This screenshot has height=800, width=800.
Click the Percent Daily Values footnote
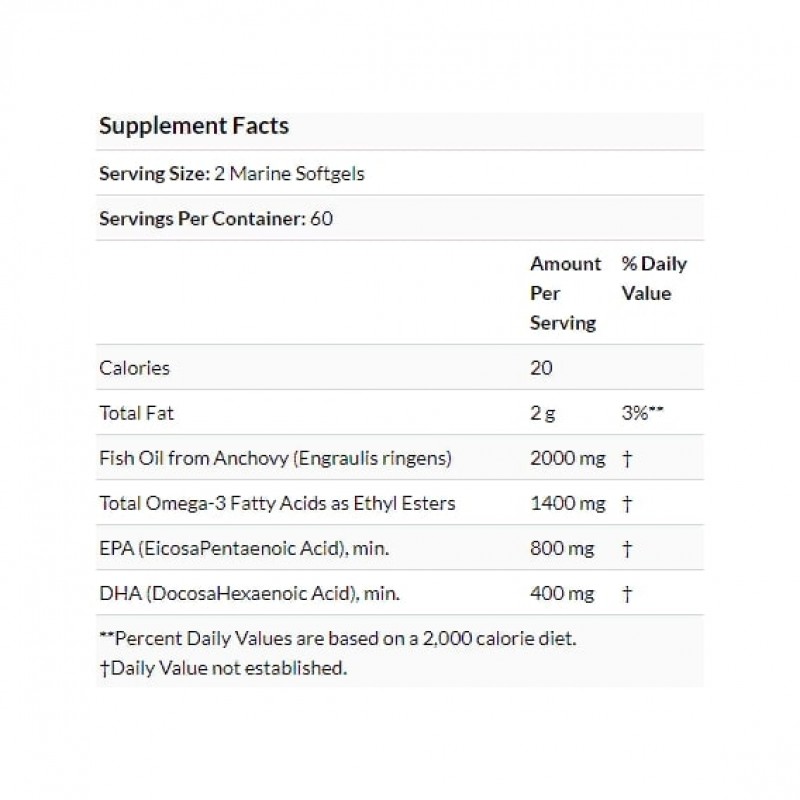pyautogui.click(x=338, y=638)
